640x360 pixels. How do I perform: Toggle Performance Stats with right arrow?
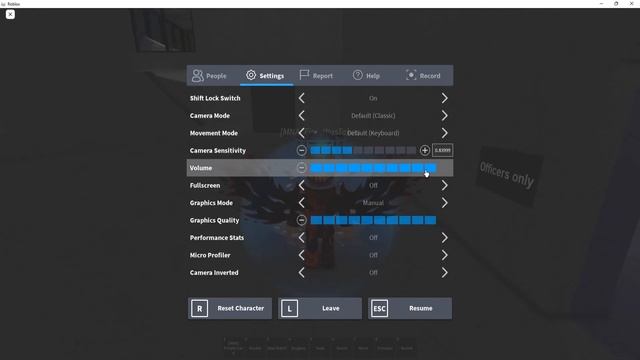coord(444,238)
